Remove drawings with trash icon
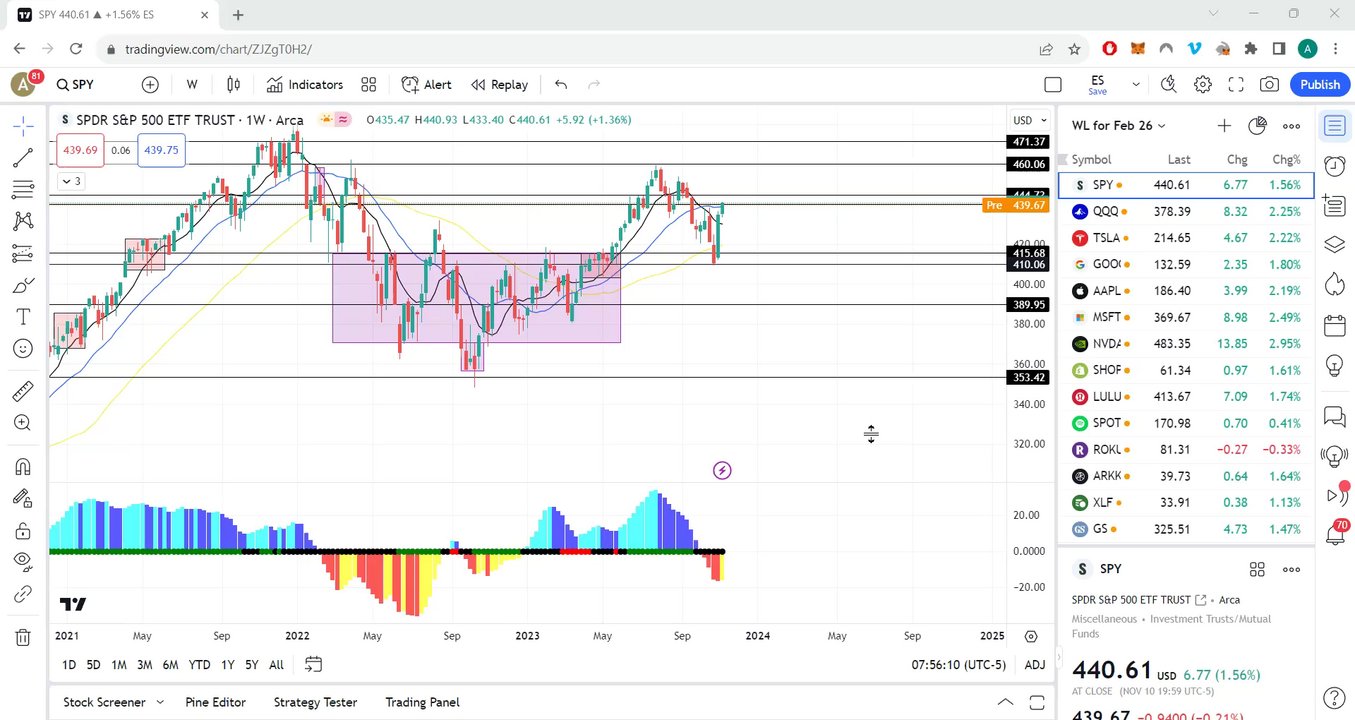 click(x=23, y=637)
